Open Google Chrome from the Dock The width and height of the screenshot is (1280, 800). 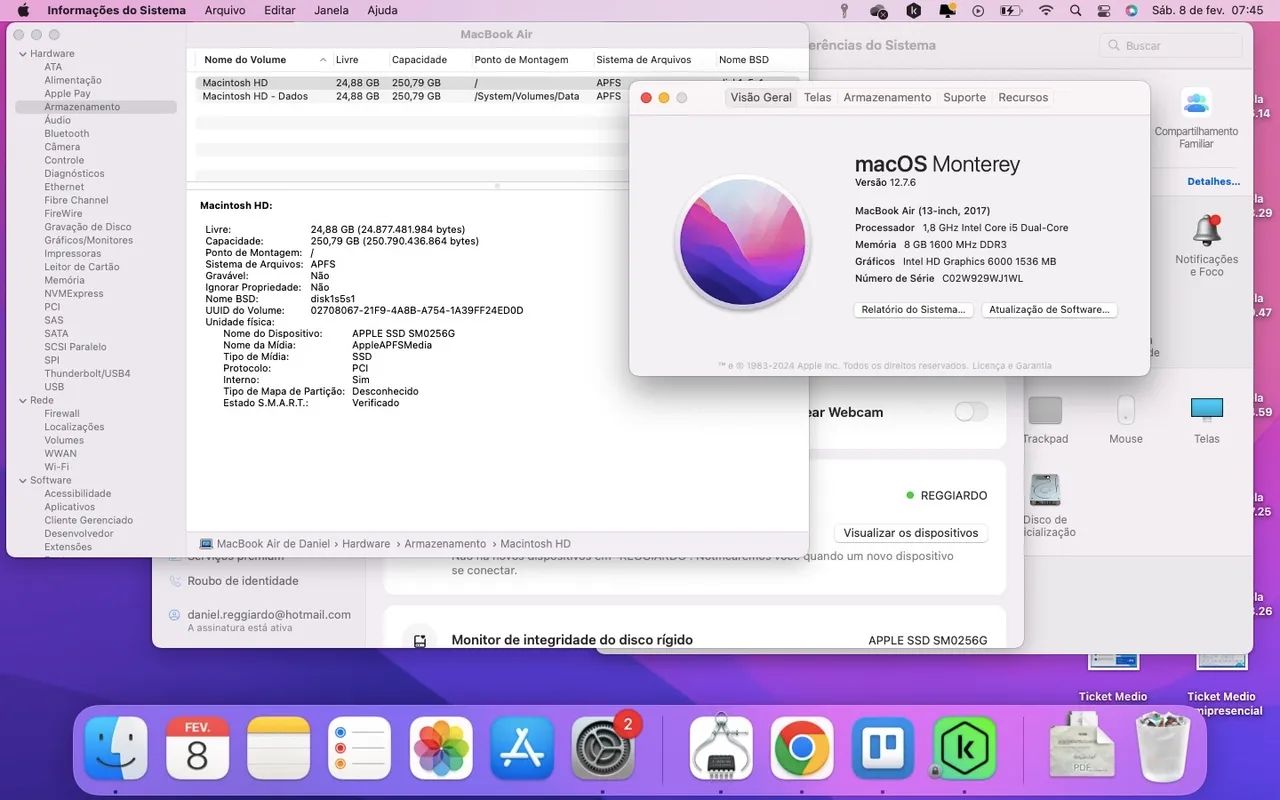tap(802, 747)
